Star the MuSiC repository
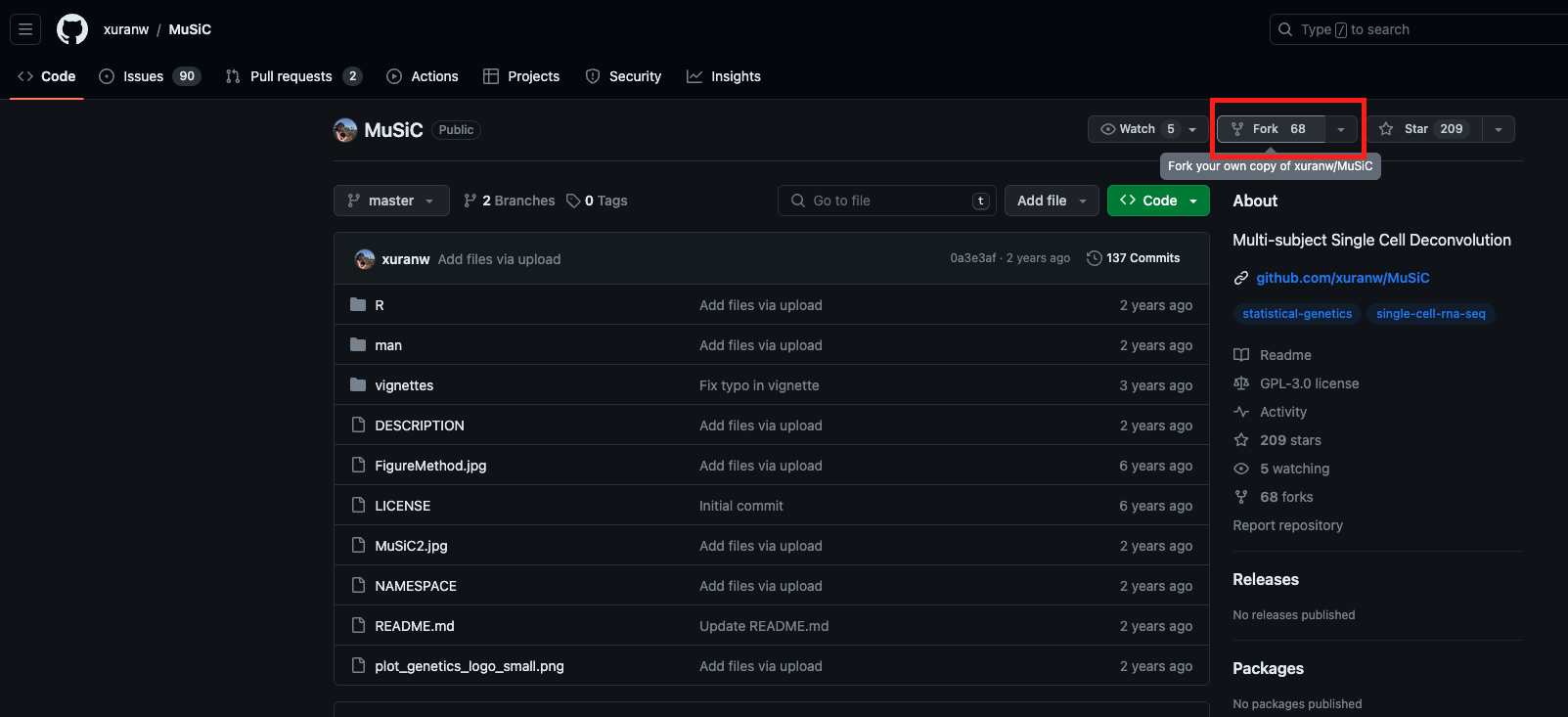The height and width of the screenshot is (717, 1568). (x=1423, y=129)
